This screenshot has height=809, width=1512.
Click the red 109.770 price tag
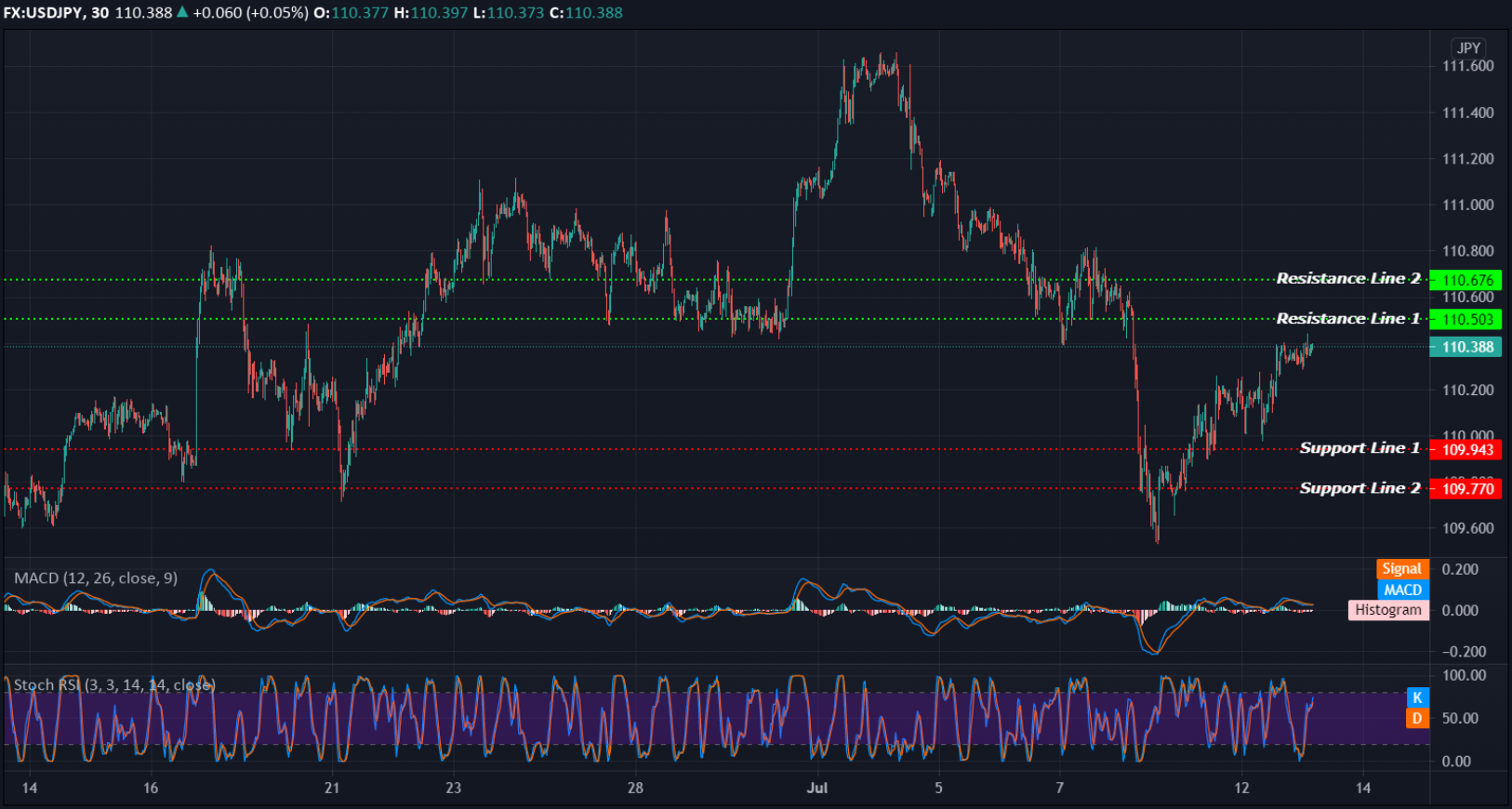tap(1466, 488)
